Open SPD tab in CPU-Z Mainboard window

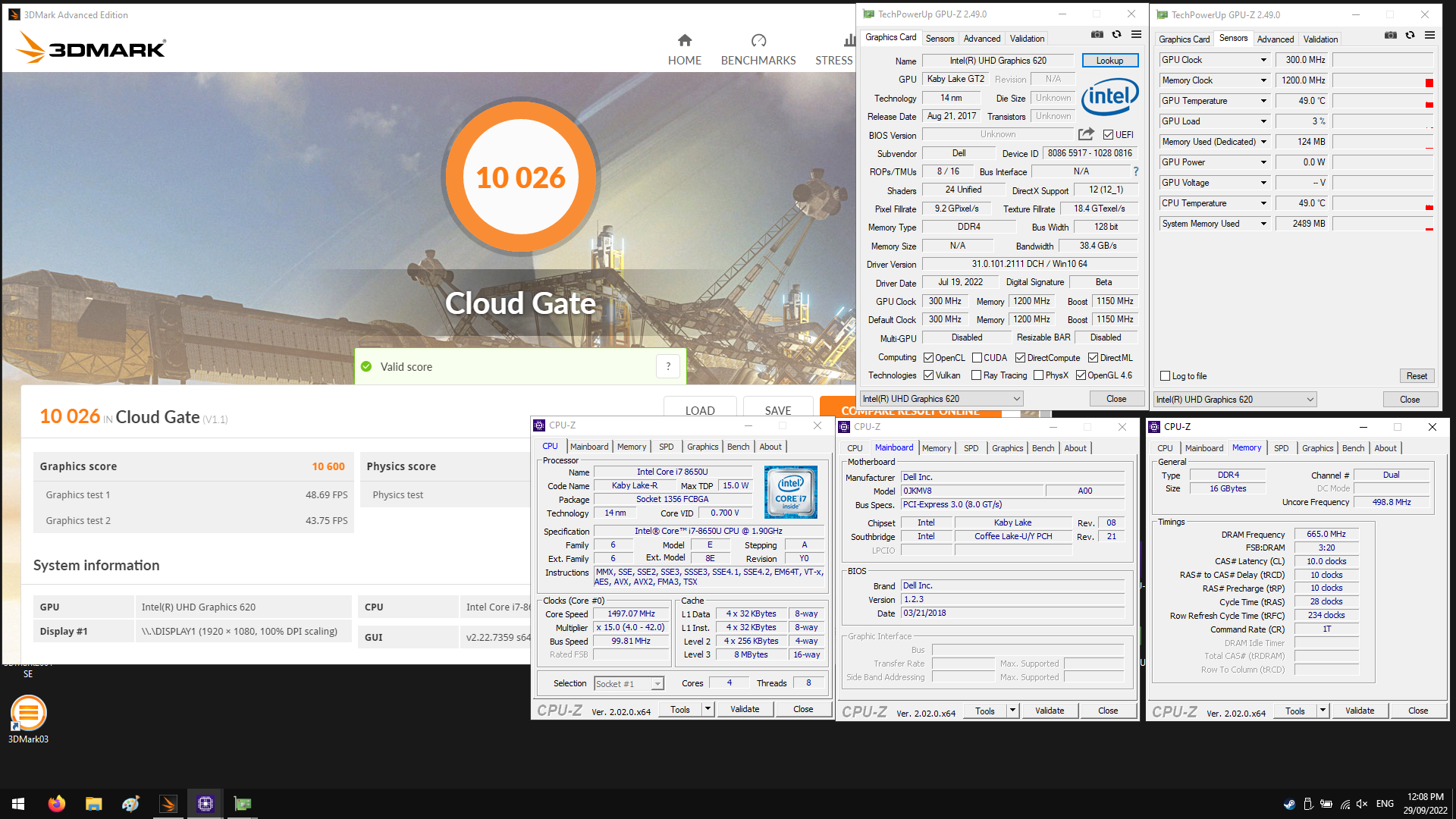tap(971, 448)
